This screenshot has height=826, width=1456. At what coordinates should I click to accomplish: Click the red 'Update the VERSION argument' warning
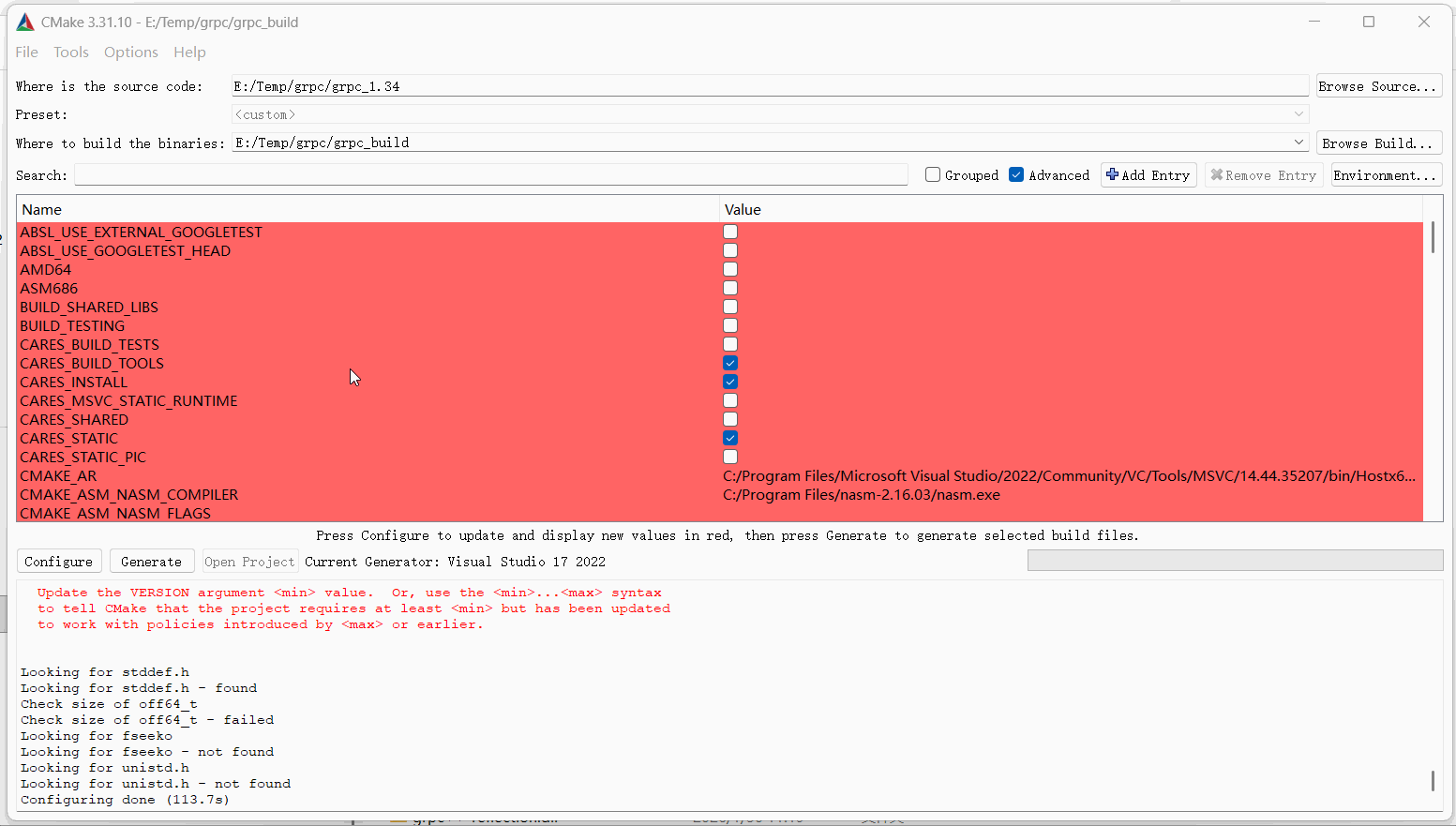coord(354,608)
